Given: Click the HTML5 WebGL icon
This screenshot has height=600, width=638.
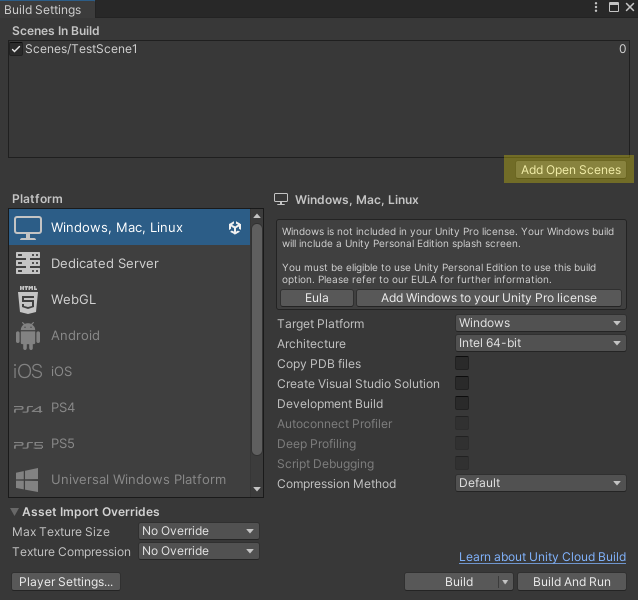Looking at the screenshot, I should [28, 299].
